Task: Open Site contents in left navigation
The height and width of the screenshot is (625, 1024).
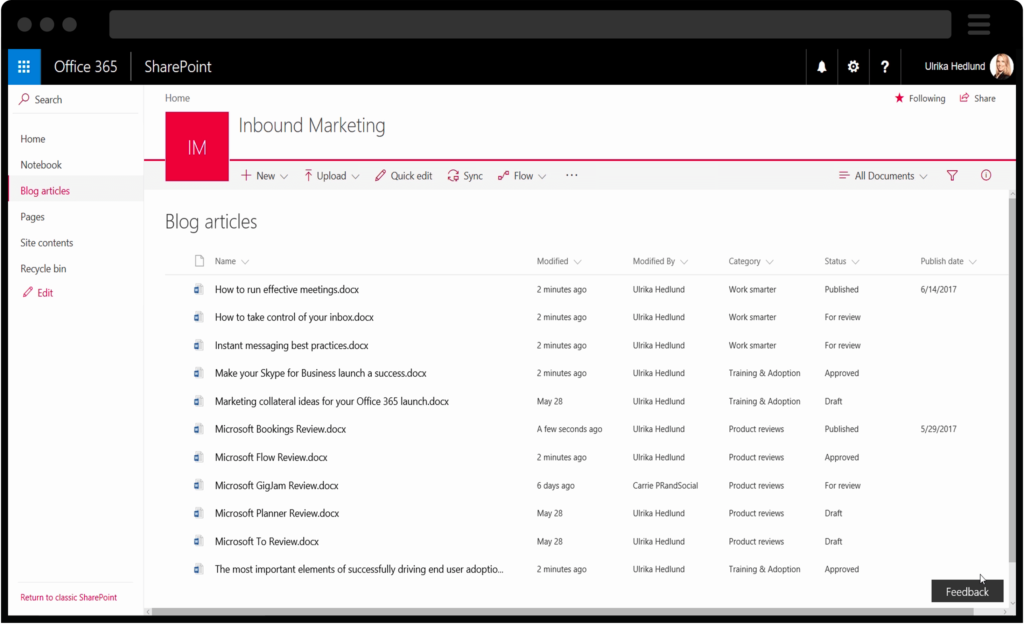Action: pyautogui.click(x=46, y=242)
